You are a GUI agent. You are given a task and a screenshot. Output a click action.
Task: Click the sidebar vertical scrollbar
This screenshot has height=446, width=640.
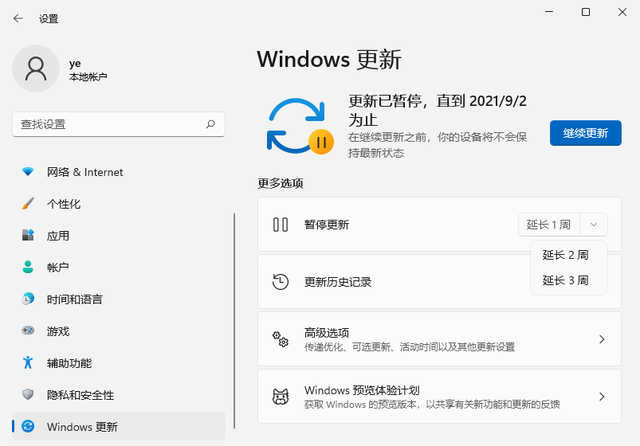234,321
